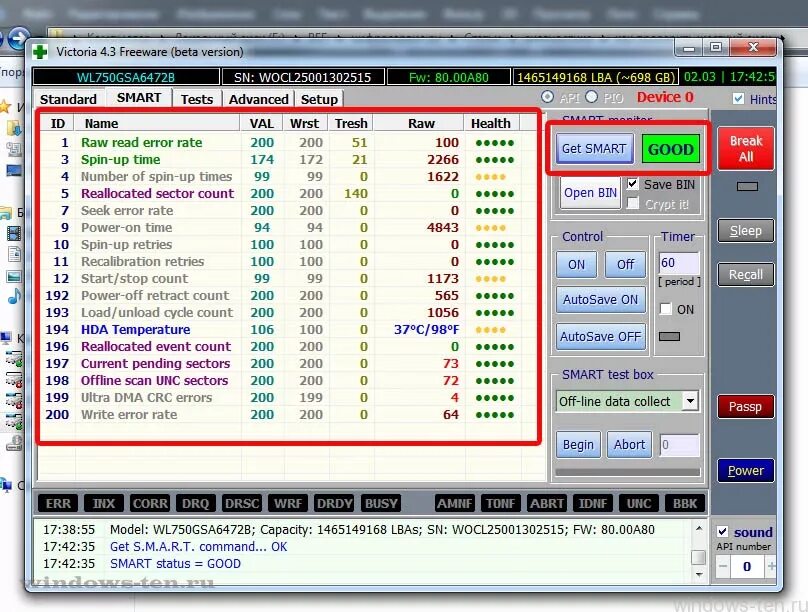This screenshot has height=612, width=808.
Task: Click the WL750GSA6472B model name field
Action: click(x=126, y=77)
